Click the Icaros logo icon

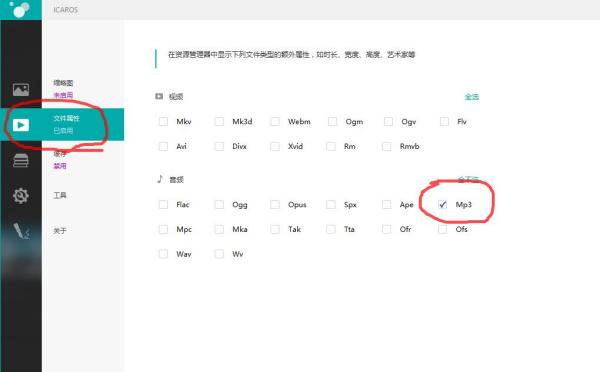tap(21, 9)
